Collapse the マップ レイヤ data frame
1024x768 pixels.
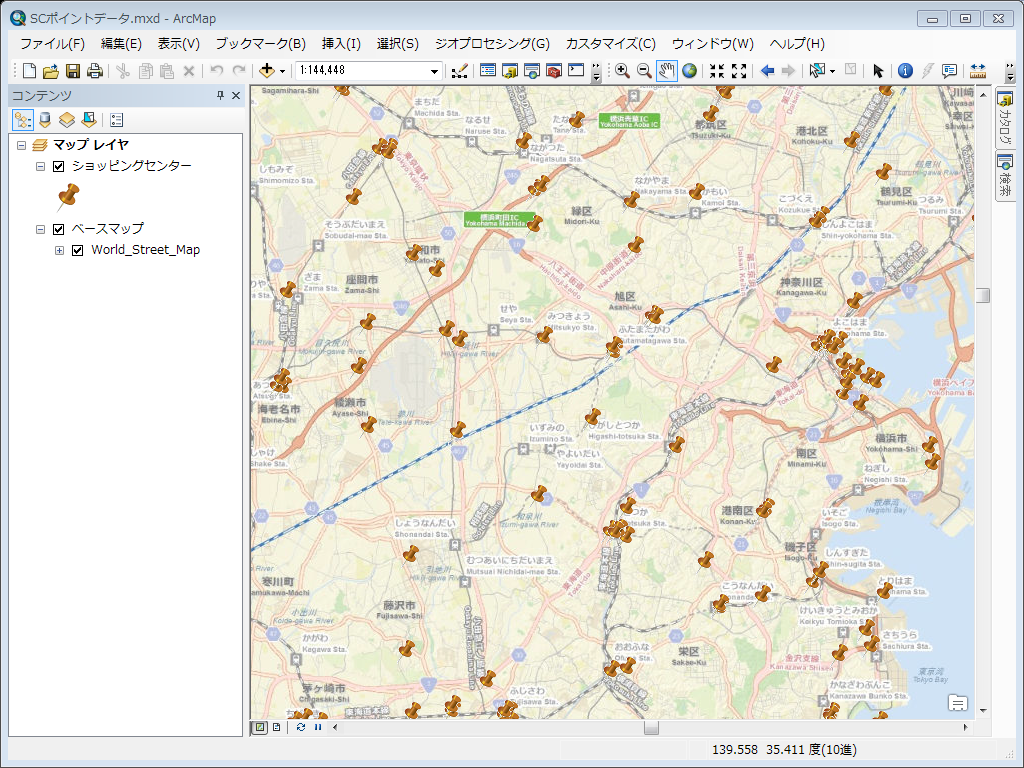point(22,145)
